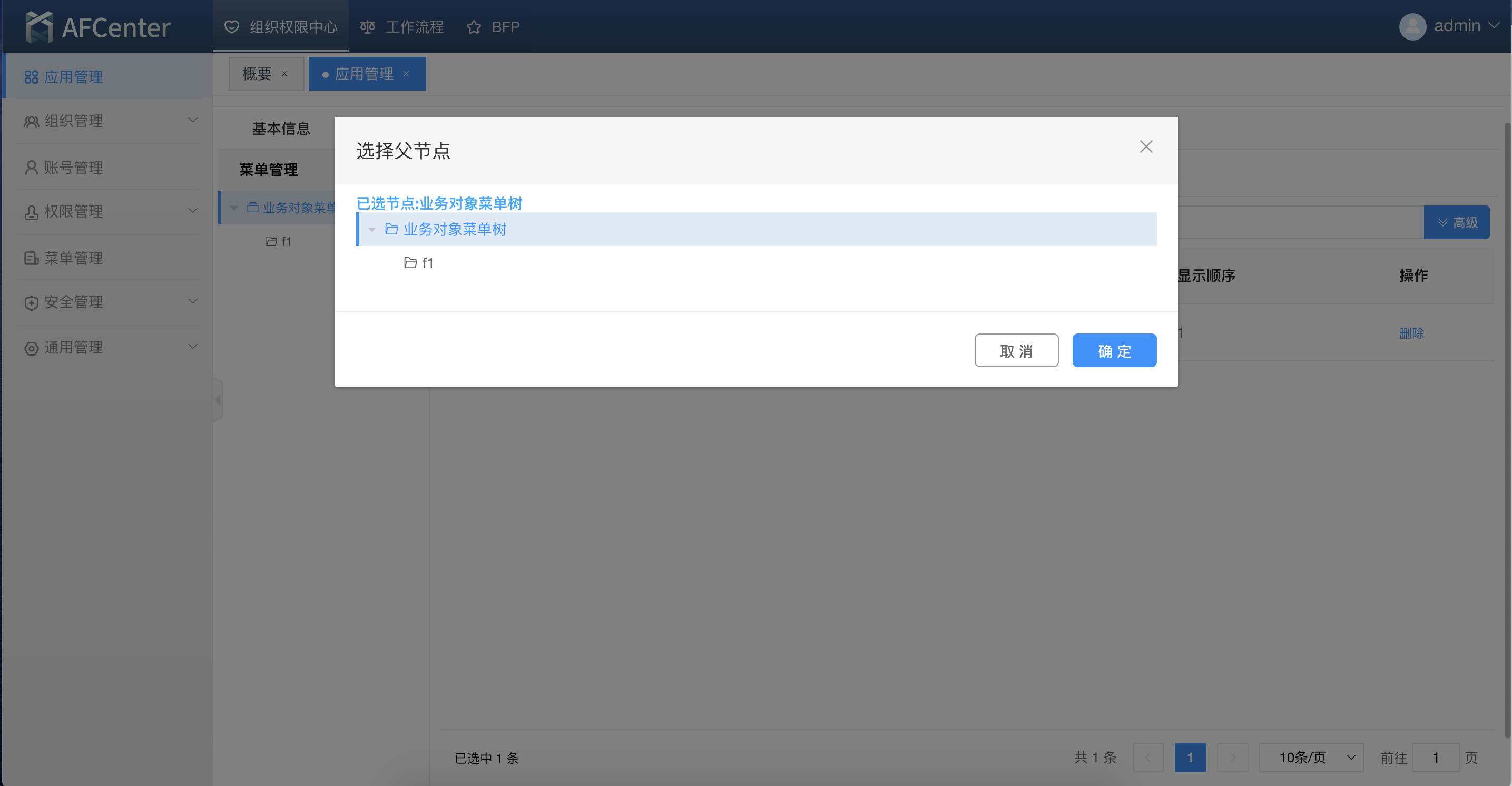Go to previous page arrow in pagination
Image resolution: width=1512 pixels, height=786 pixels.
(1148, 757)
